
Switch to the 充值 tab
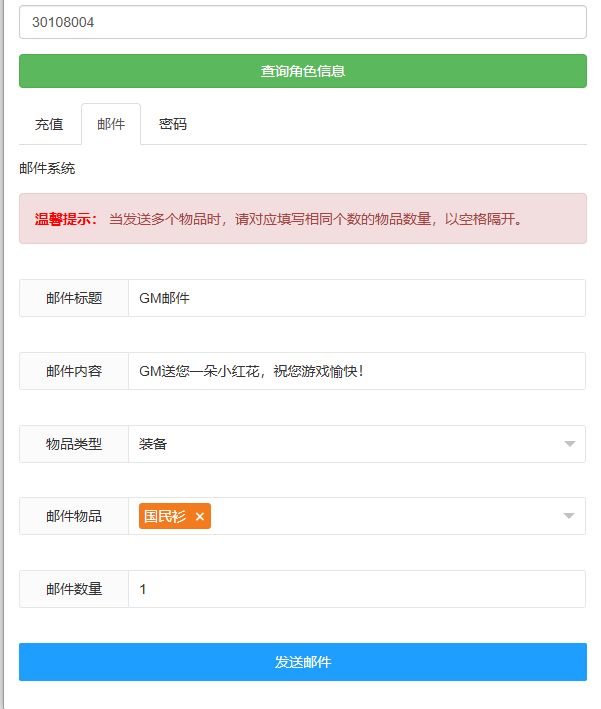[x=49, y=125]
